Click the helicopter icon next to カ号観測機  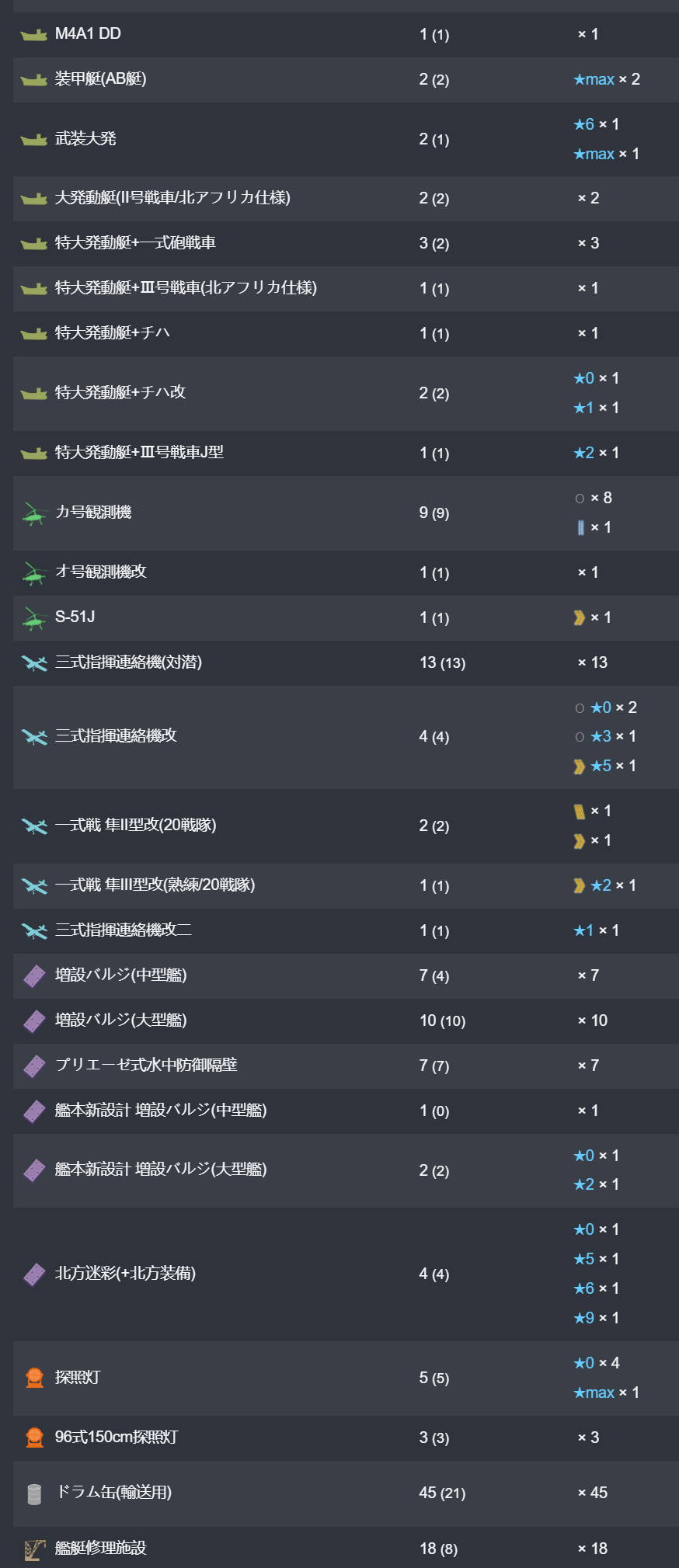tap(34, 513)
